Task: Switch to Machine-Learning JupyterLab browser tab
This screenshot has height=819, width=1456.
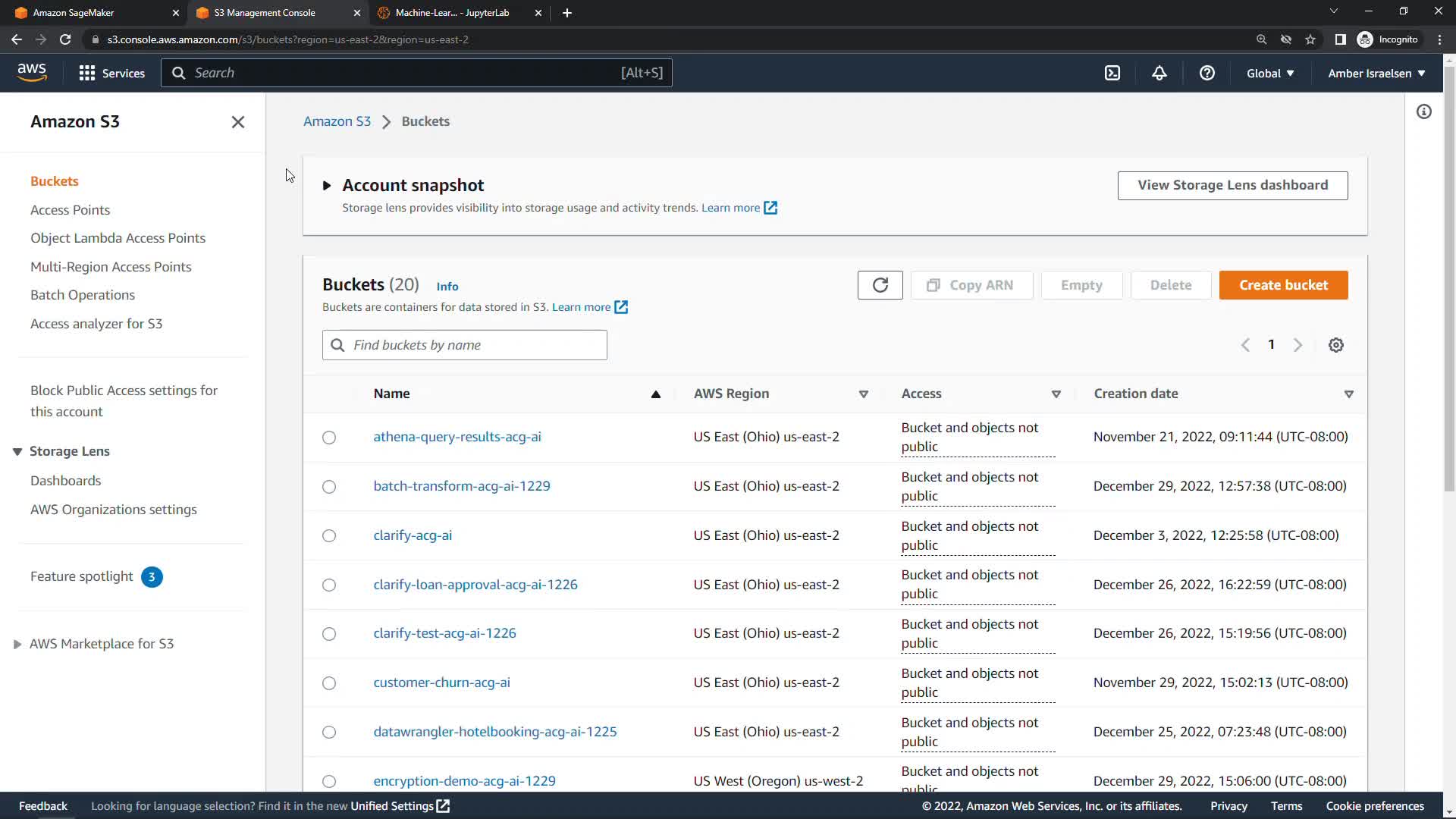Action: click(453, 13)
